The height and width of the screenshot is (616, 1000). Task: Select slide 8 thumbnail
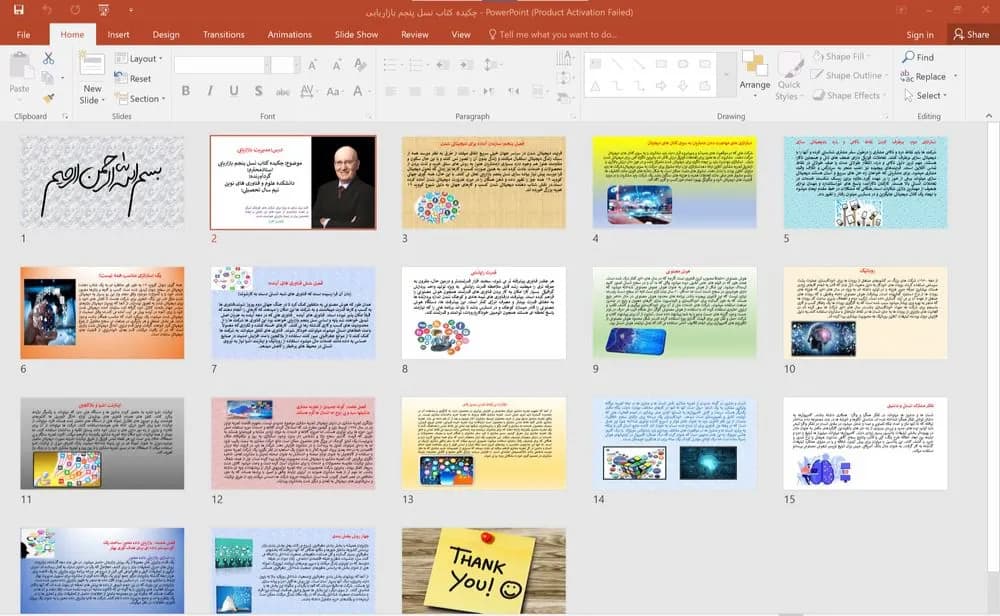point(483,312)
